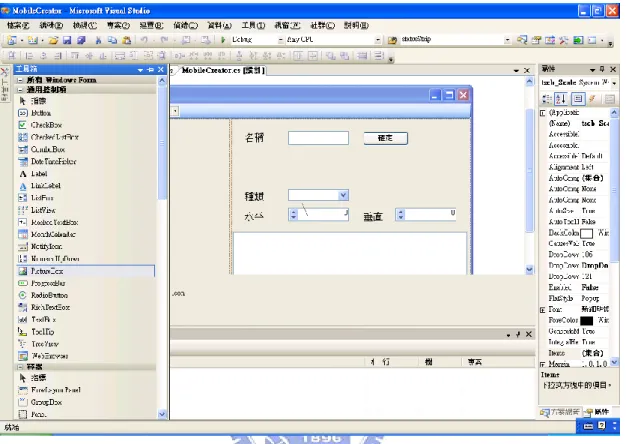Click the Undo arrow icon
This screenshot has height=444, width=626.
(144, 40)
